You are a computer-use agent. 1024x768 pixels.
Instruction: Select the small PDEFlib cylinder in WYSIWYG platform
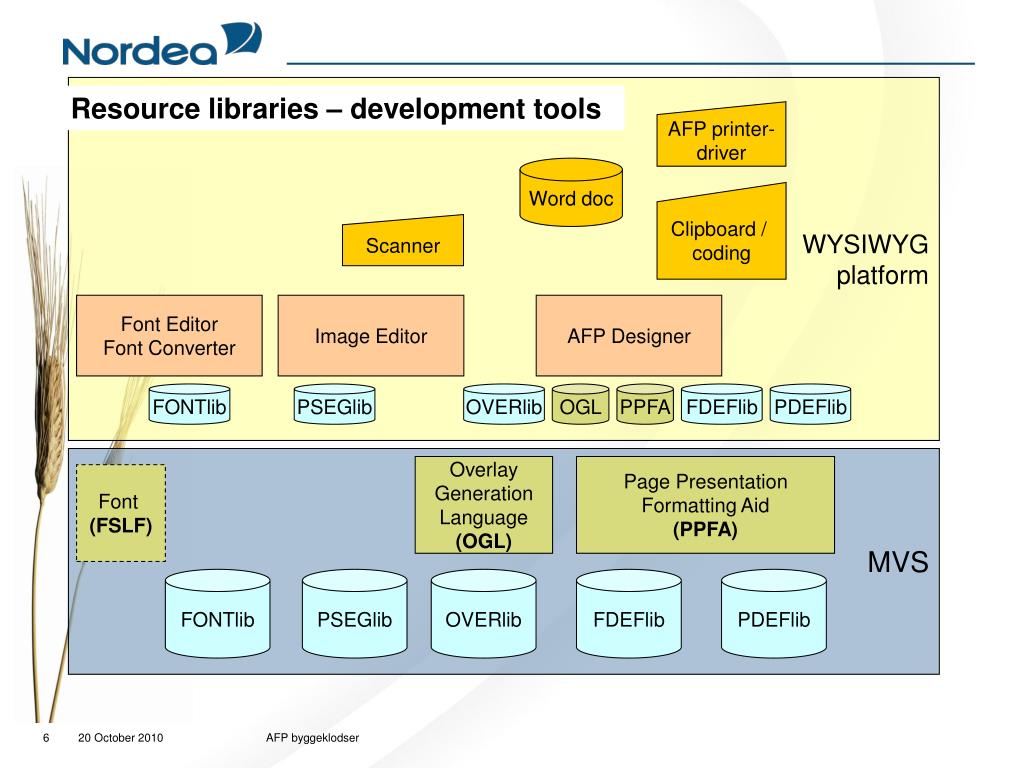[810, 404]
